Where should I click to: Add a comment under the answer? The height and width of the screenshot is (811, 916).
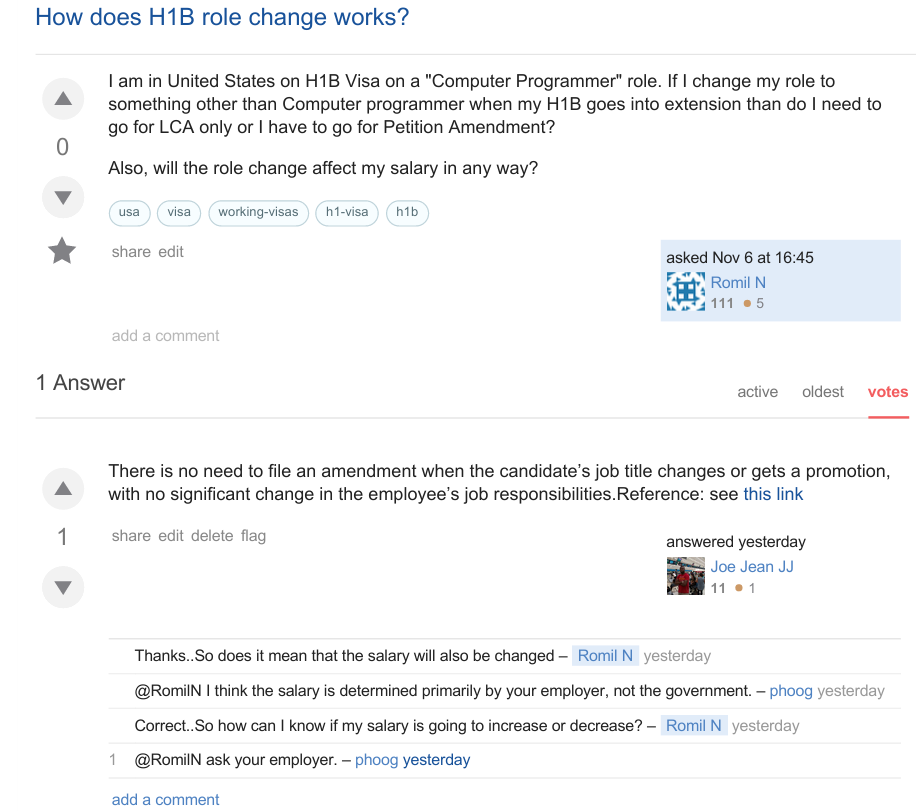click(165, 799)
